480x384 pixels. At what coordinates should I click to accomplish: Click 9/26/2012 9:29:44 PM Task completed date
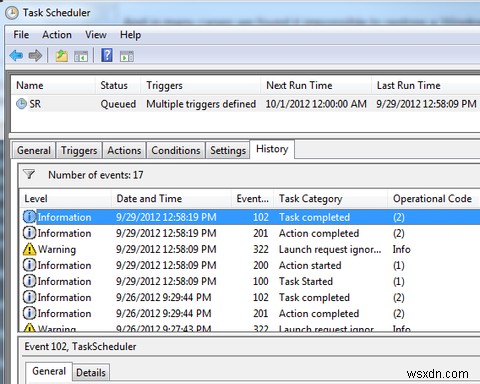[164, 297]
